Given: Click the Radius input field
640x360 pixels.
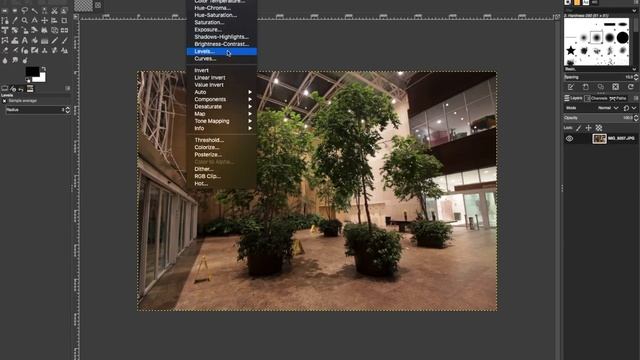Looking at the screenshot, I should [35, 110].
